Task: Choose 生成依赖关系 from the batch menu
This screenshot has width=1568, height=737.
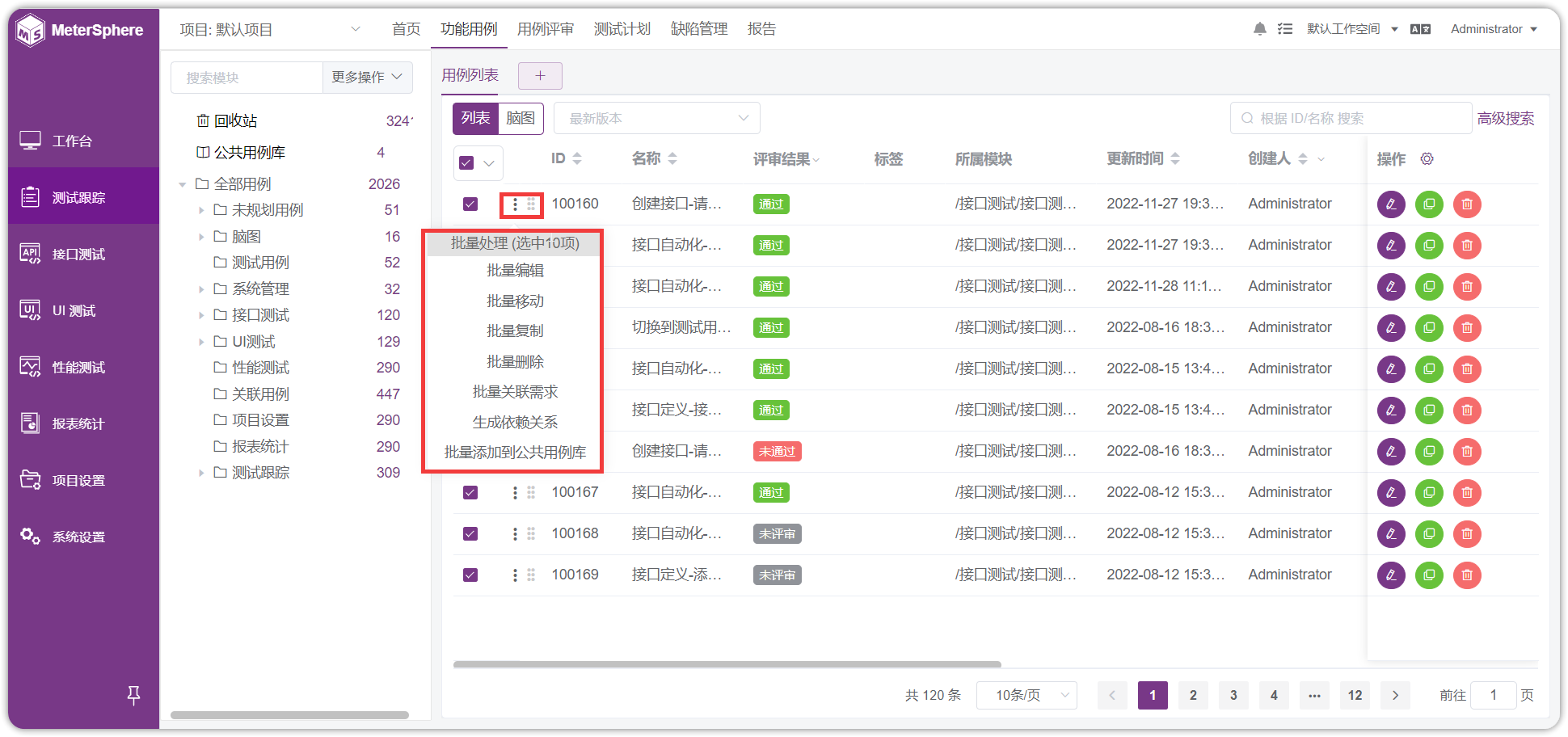Action: [x=515, y=423]
